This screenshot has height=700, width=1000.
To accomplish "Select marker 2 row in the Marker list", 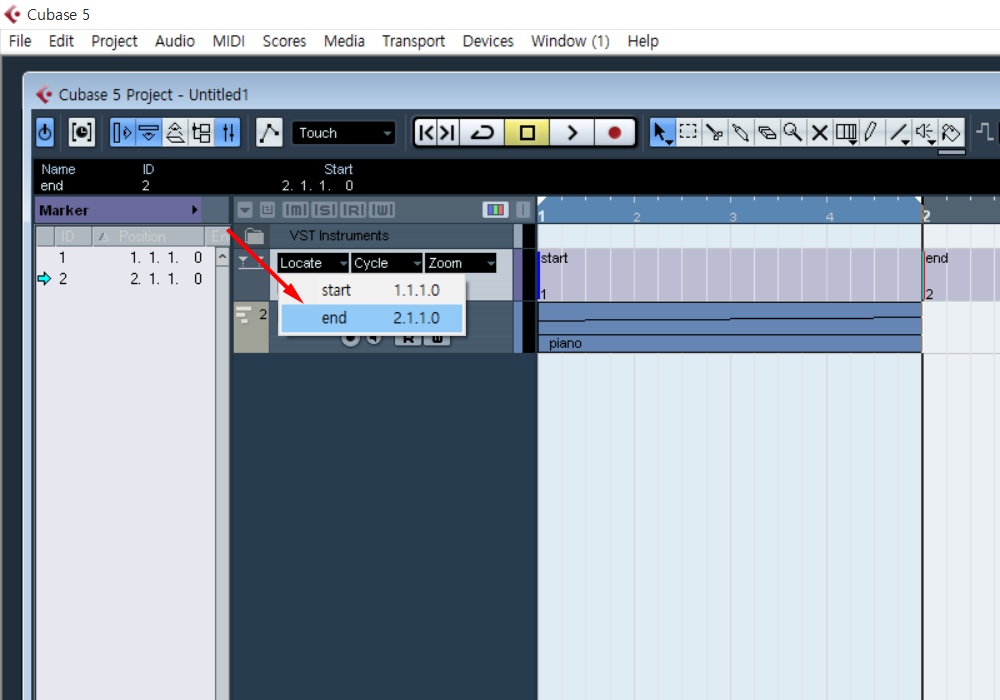I will pyautogui.click(x=126, y=279).
